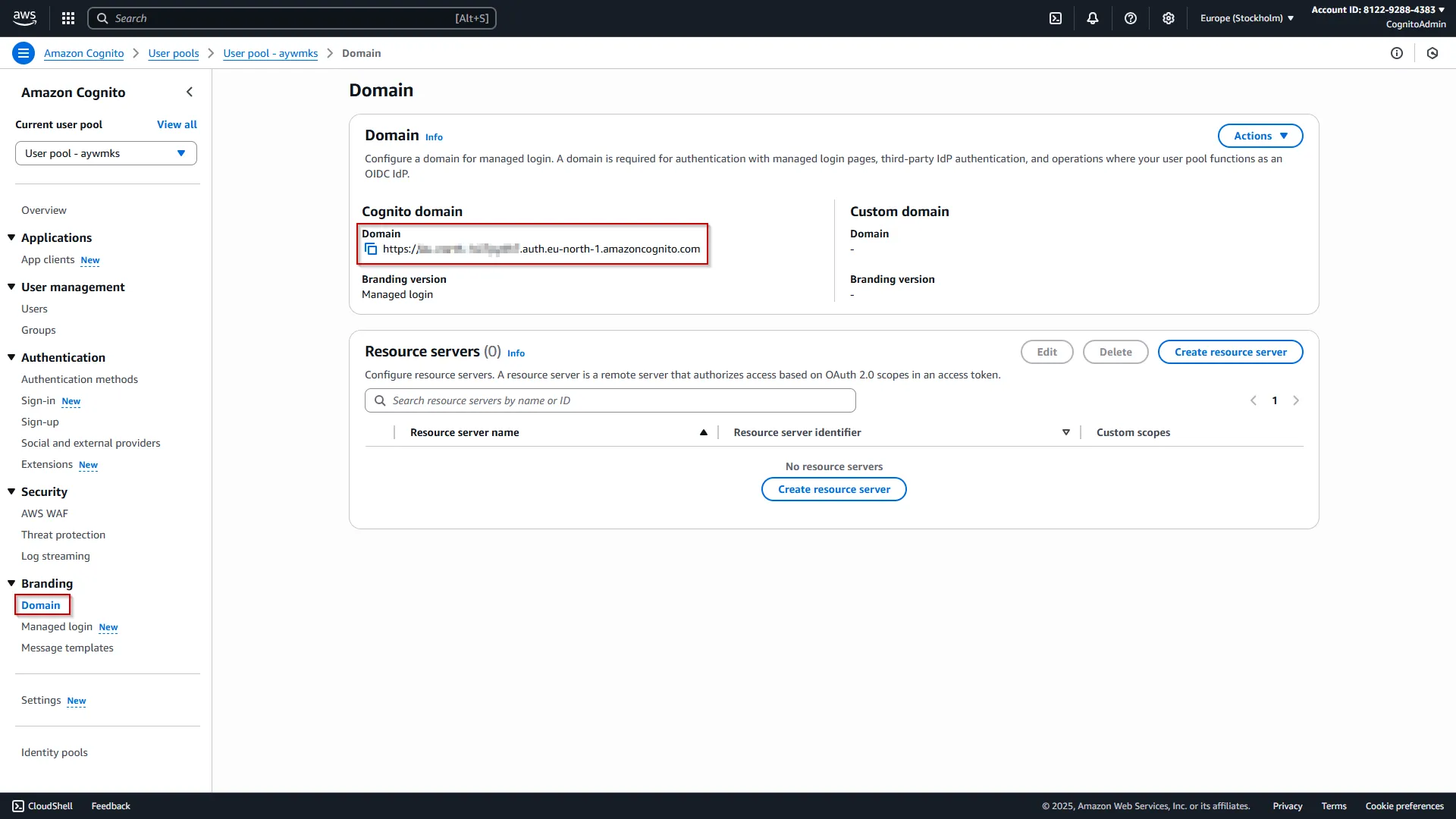Click User pool - aywmks breadcrumb
Image resolution: width=1456 pixels, height=819 pixels.
271,53
